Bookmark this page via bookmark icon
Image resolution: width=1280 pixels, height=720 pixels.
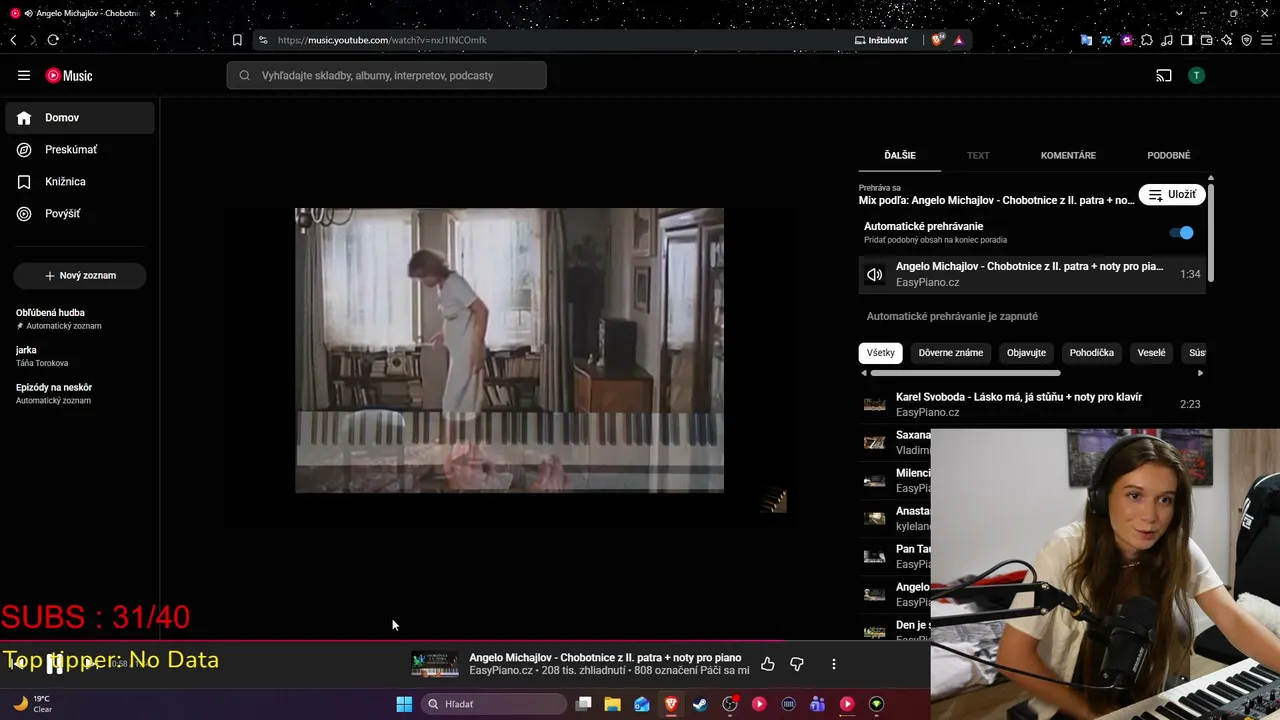pyautogui.click(x=237, y=40)
